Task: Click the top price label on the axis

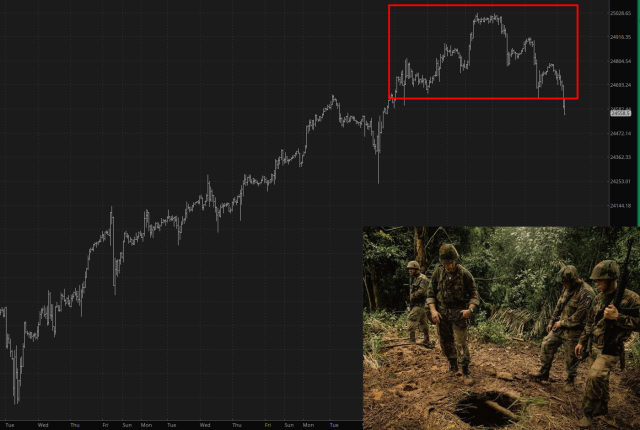Action: [620, 13]
